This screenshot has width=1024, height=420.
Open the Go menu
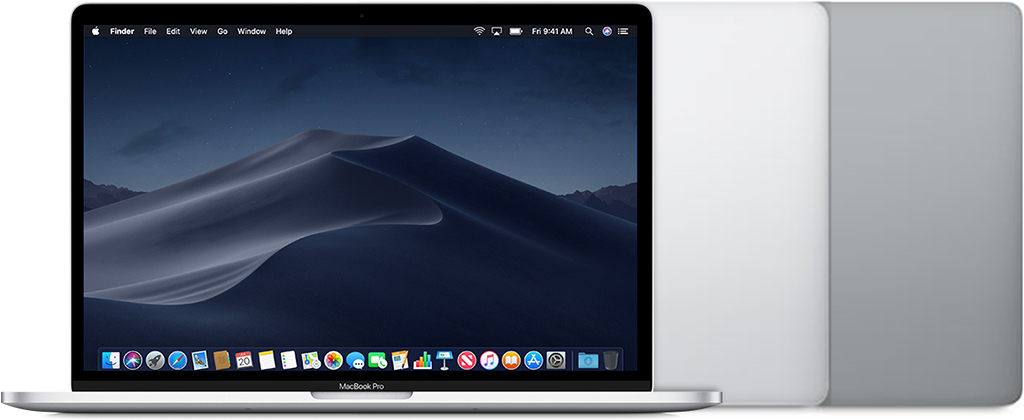pos(222,32)
